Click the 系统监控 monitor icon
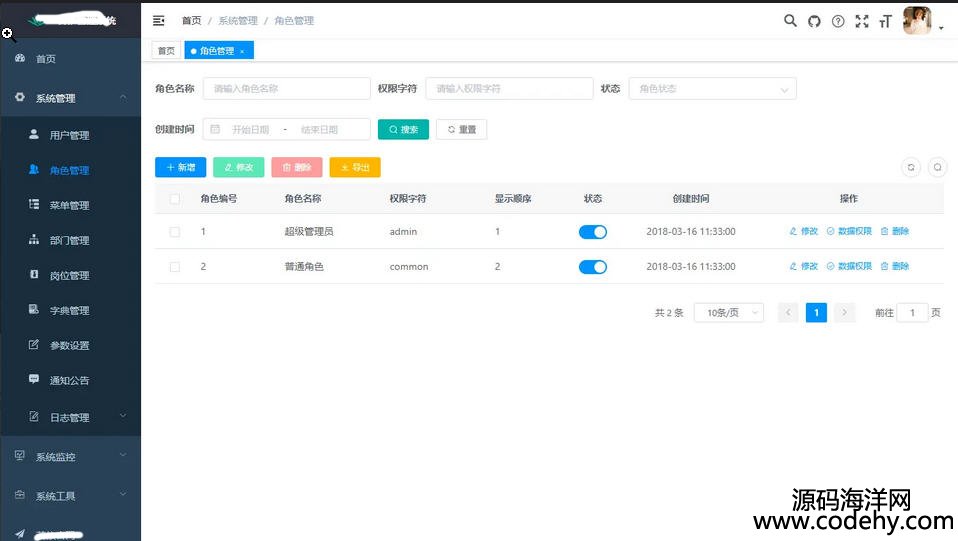The height and width of the screenshot is (541, 958). click(20, 455)
